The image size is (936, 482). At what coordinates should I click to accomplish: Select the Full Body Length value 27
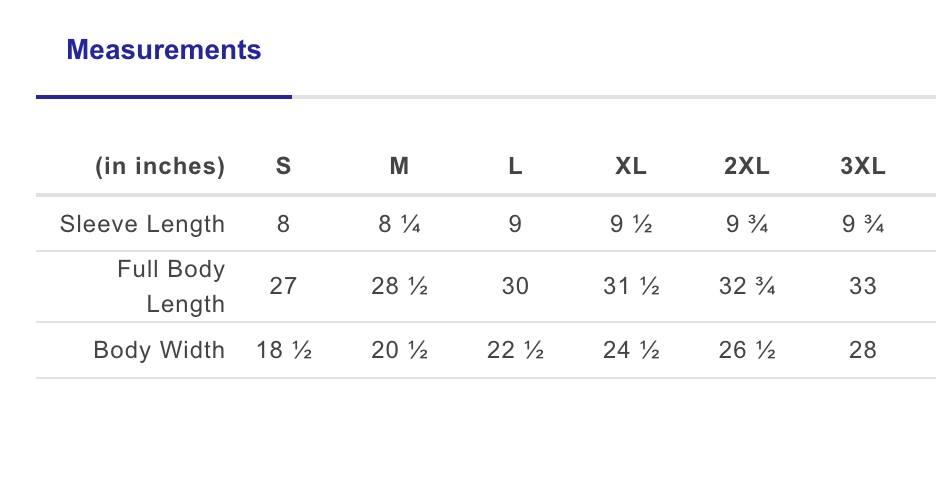(284, 287)
